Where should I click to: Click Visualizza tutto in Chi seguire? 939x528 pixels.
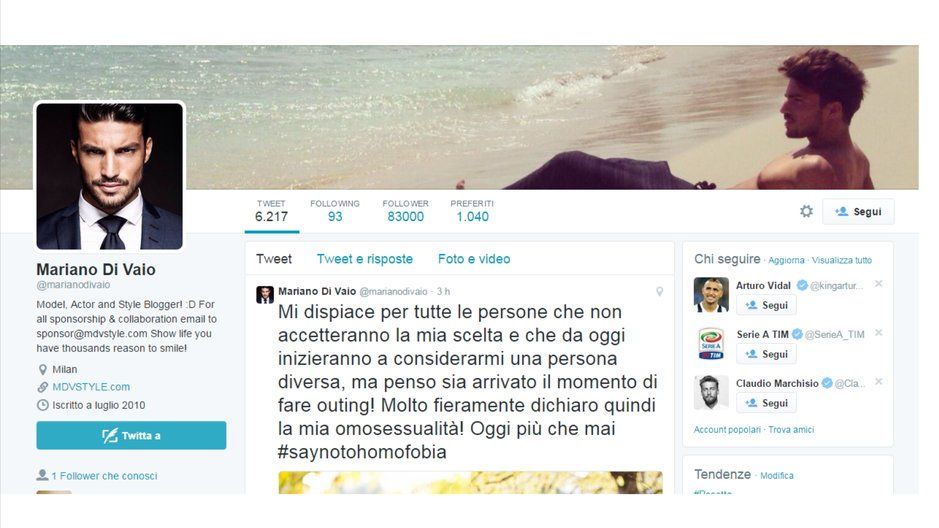[841, 260]
